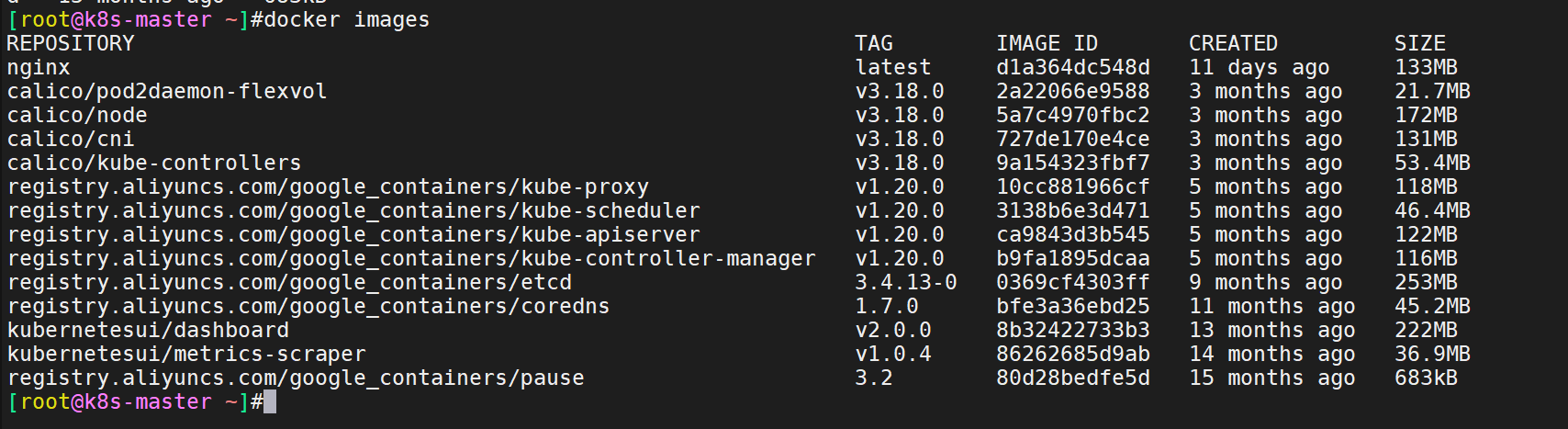Image resolution: width=1568 pixels, height=429 pixels.
Task: Click the CREATED column header
Action: click(x=1234, y=44)
